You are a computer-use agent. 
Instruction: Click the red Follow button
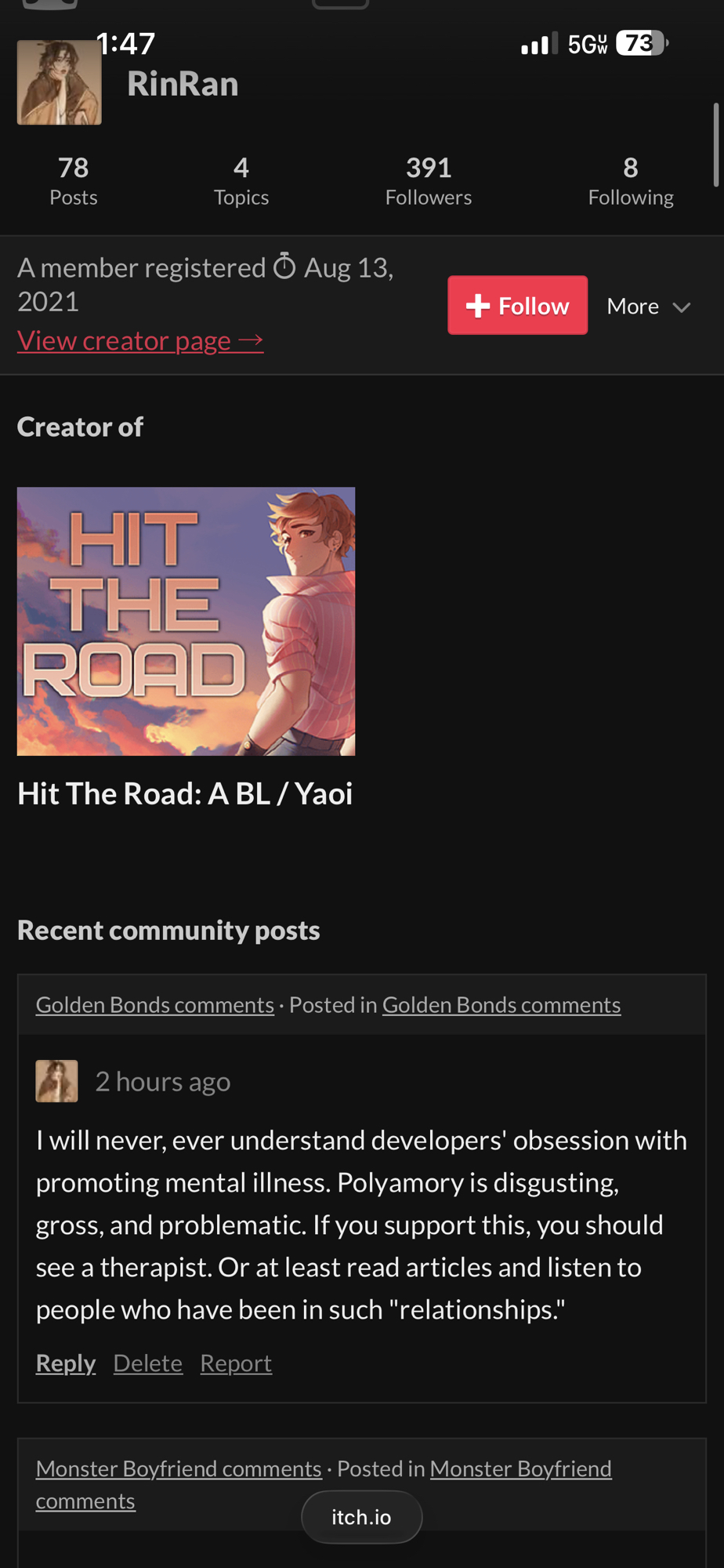[518, 305]
